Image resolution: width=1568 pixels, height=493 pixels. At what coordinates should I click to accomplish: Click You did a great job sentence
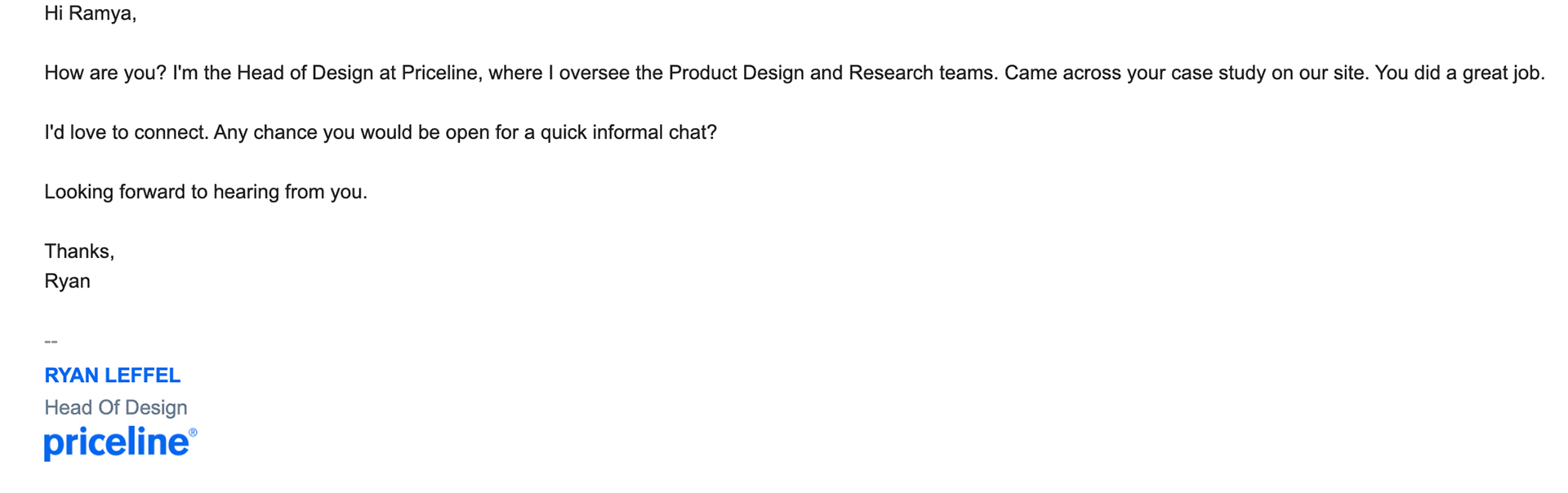[1459, 73]
